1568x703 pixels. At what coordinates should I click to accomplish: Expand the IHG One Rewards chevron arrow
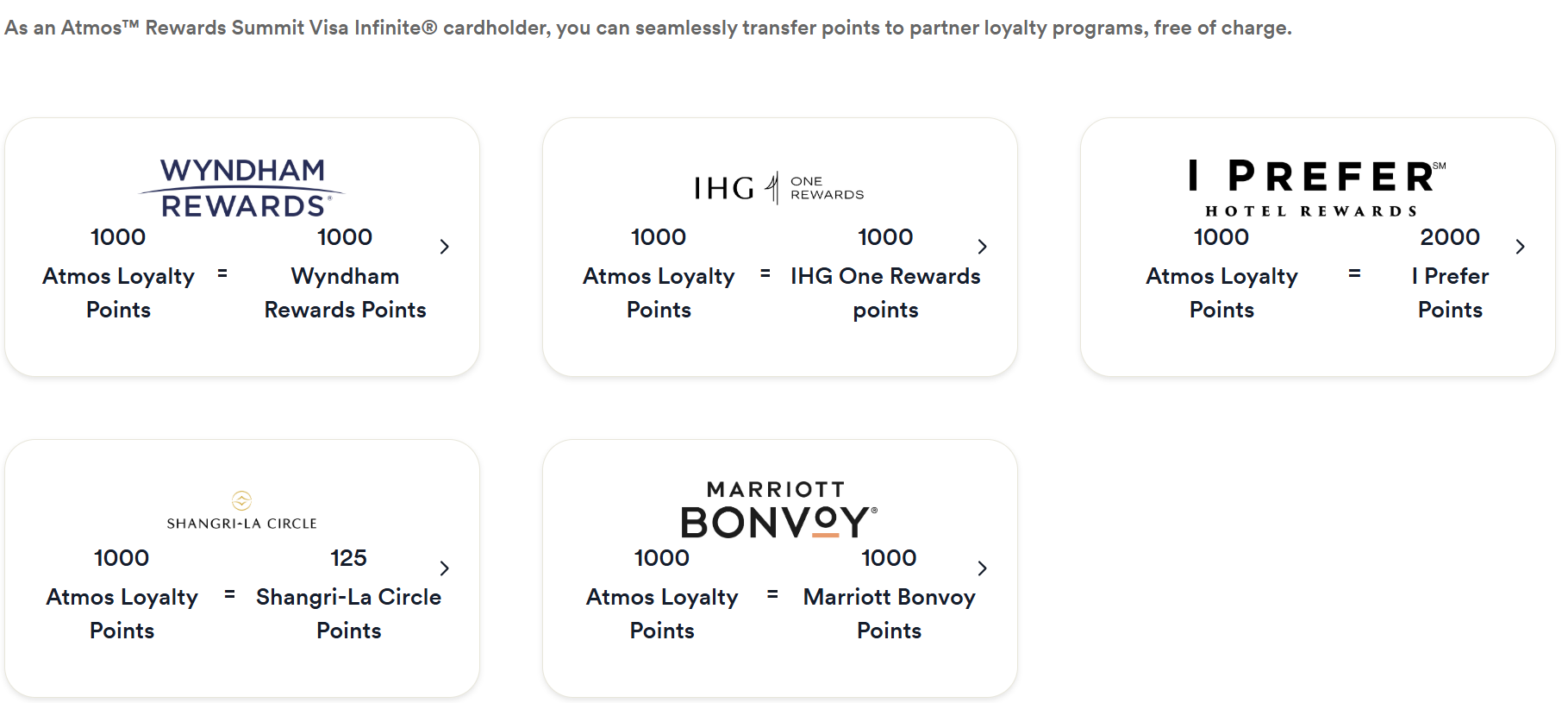tap(983, 247)
